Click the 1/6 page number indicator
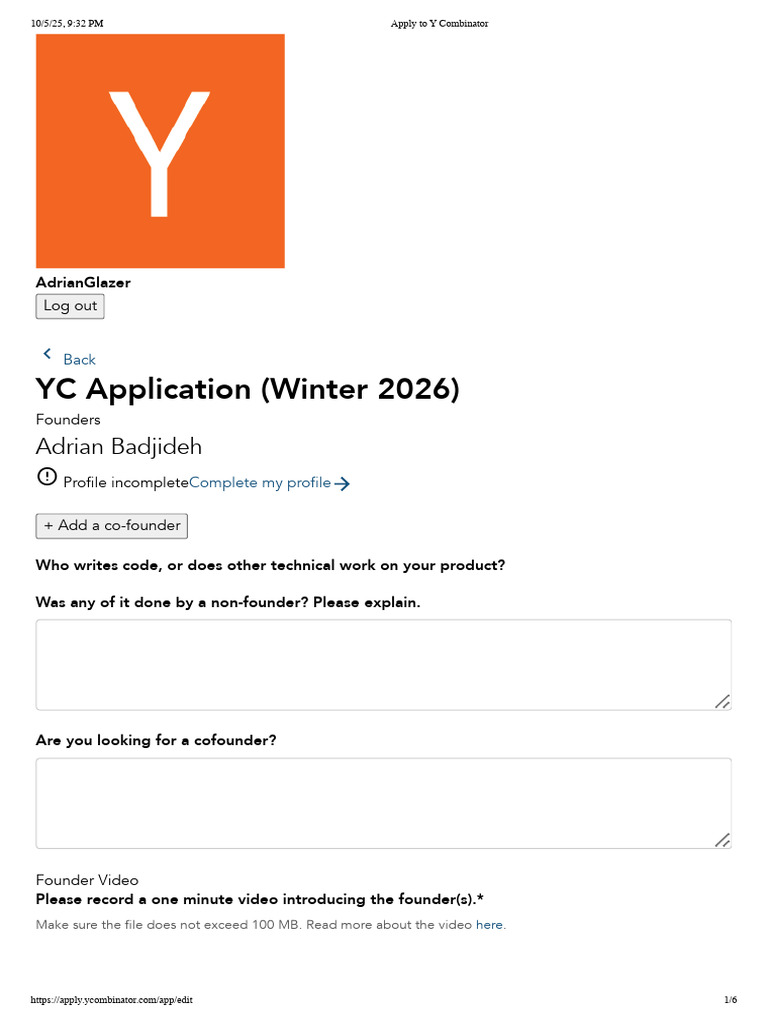This screenshot has width=768, height=1024. tap(730, 1000)
